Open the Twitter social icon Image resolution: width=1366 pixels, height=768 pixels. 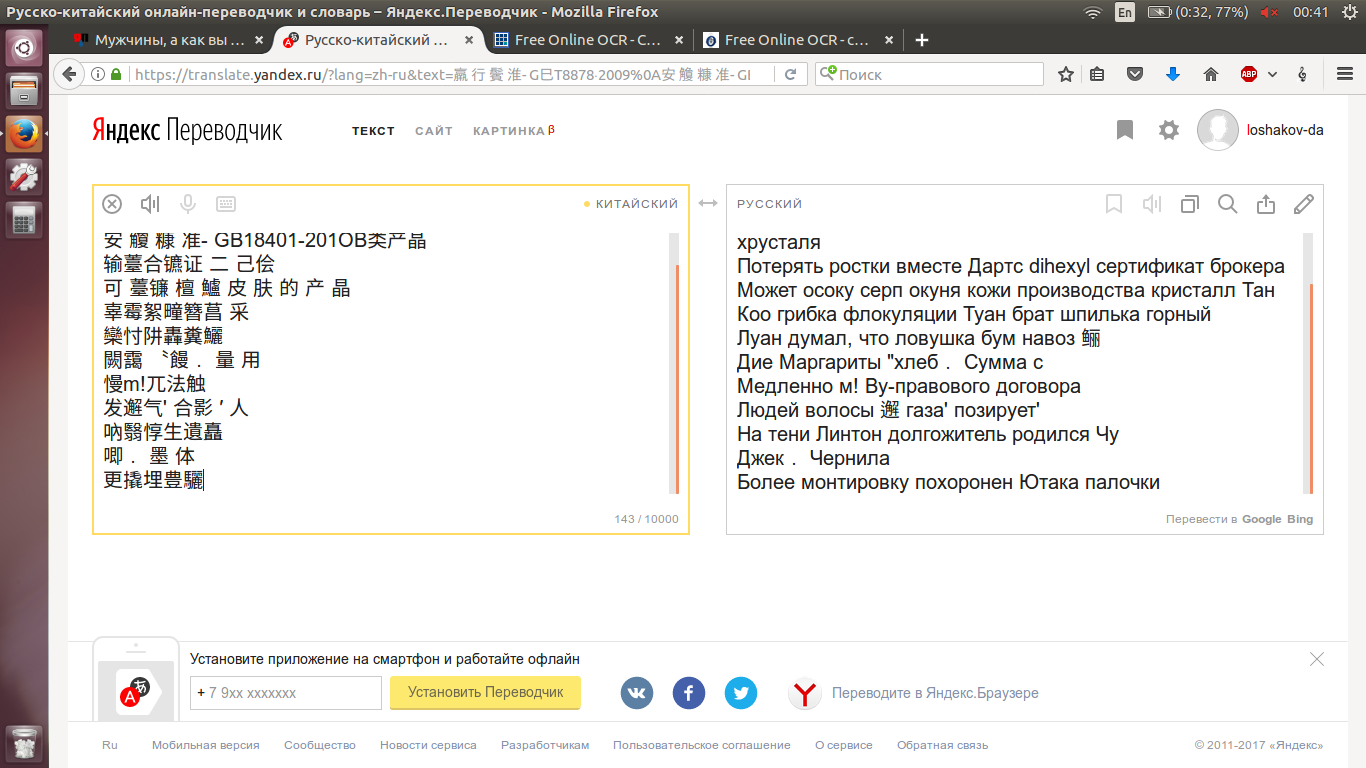(x=741, y=693)
